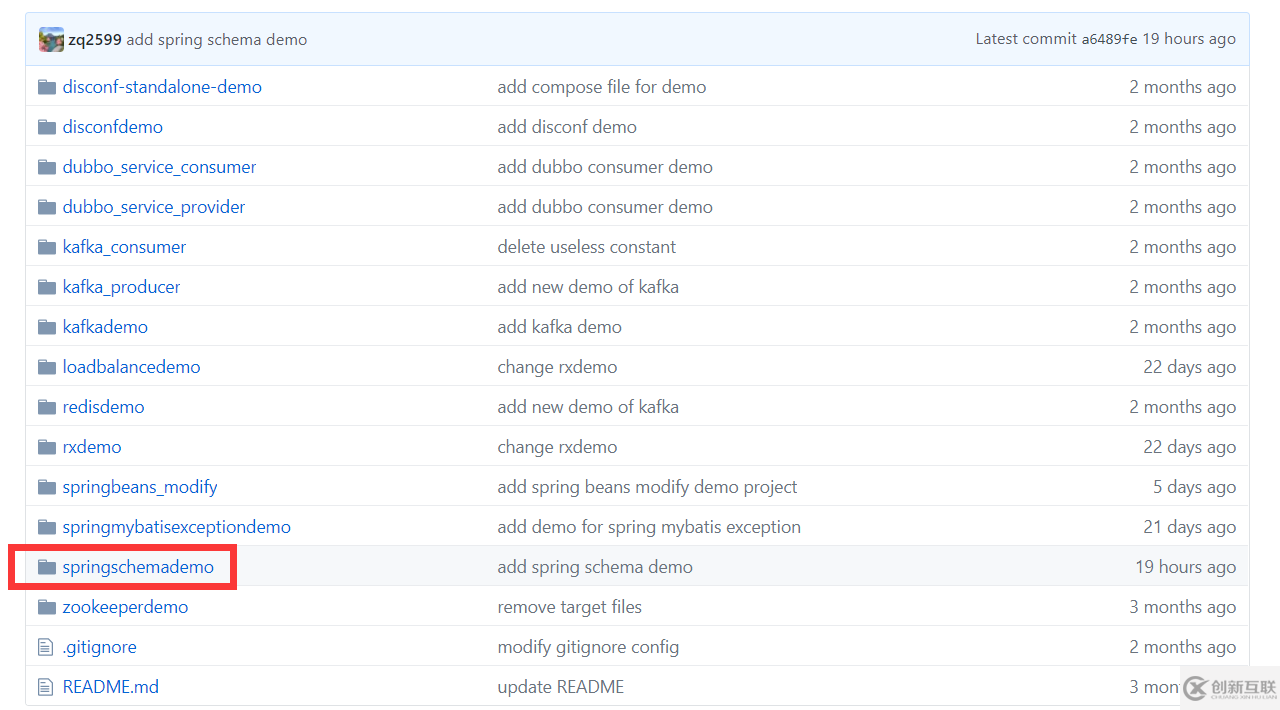Open the springschemademo folder
Viewport: 1280px width, 710px height.
138,567
